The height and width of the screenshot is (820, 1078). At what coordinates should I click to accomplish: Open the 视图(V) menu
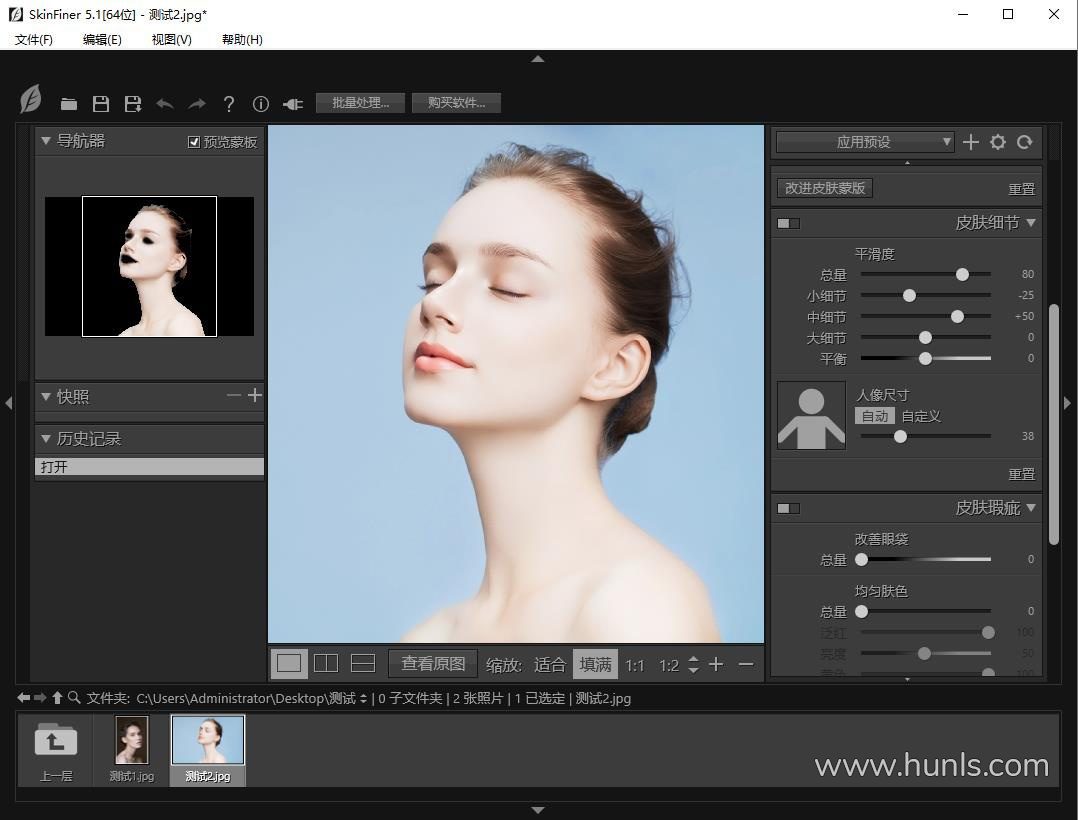[171, 39]
